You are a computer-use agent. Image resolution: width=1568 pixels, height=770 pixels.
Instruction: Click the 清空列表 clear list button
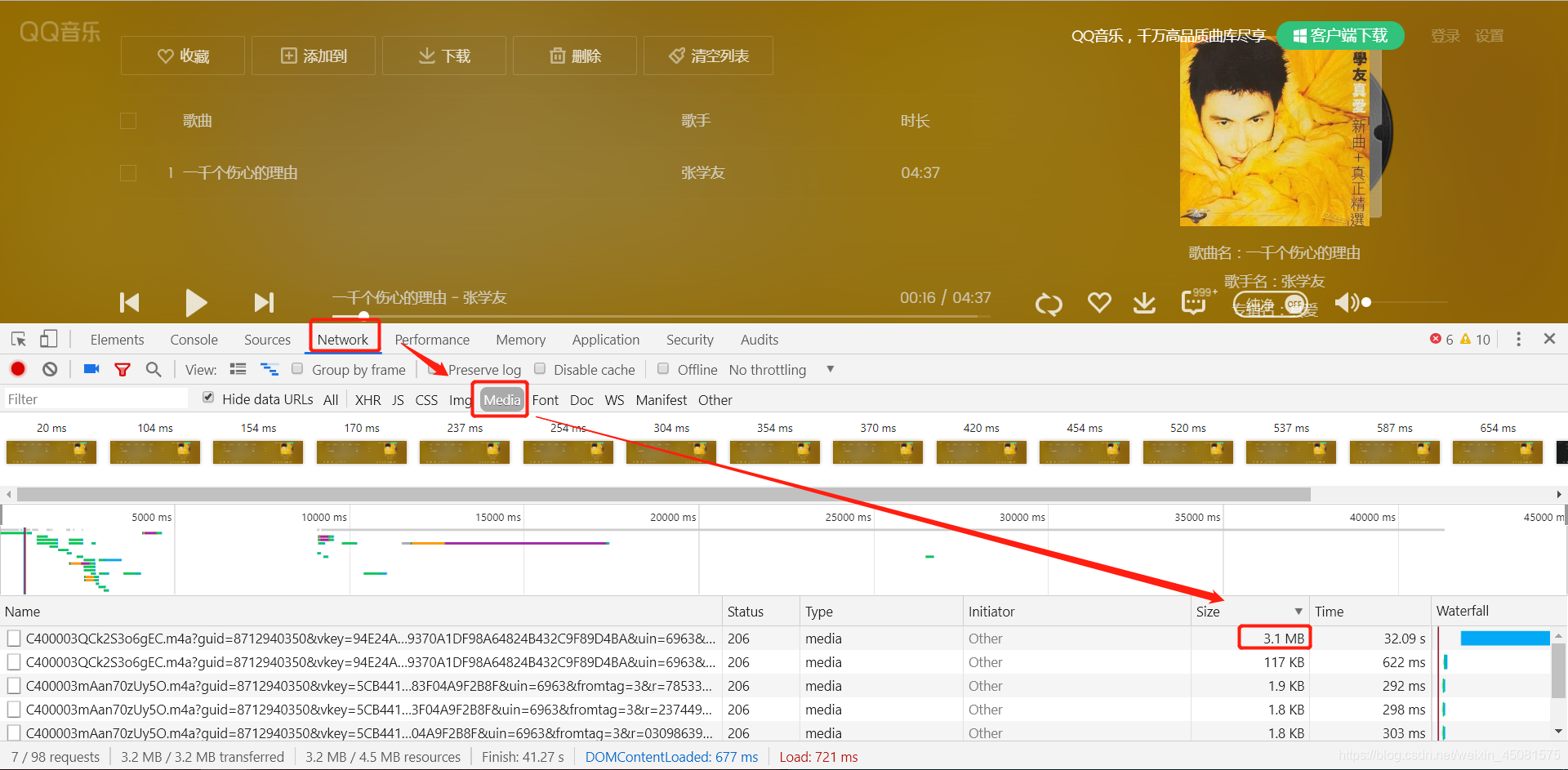(x=708, y=56)
